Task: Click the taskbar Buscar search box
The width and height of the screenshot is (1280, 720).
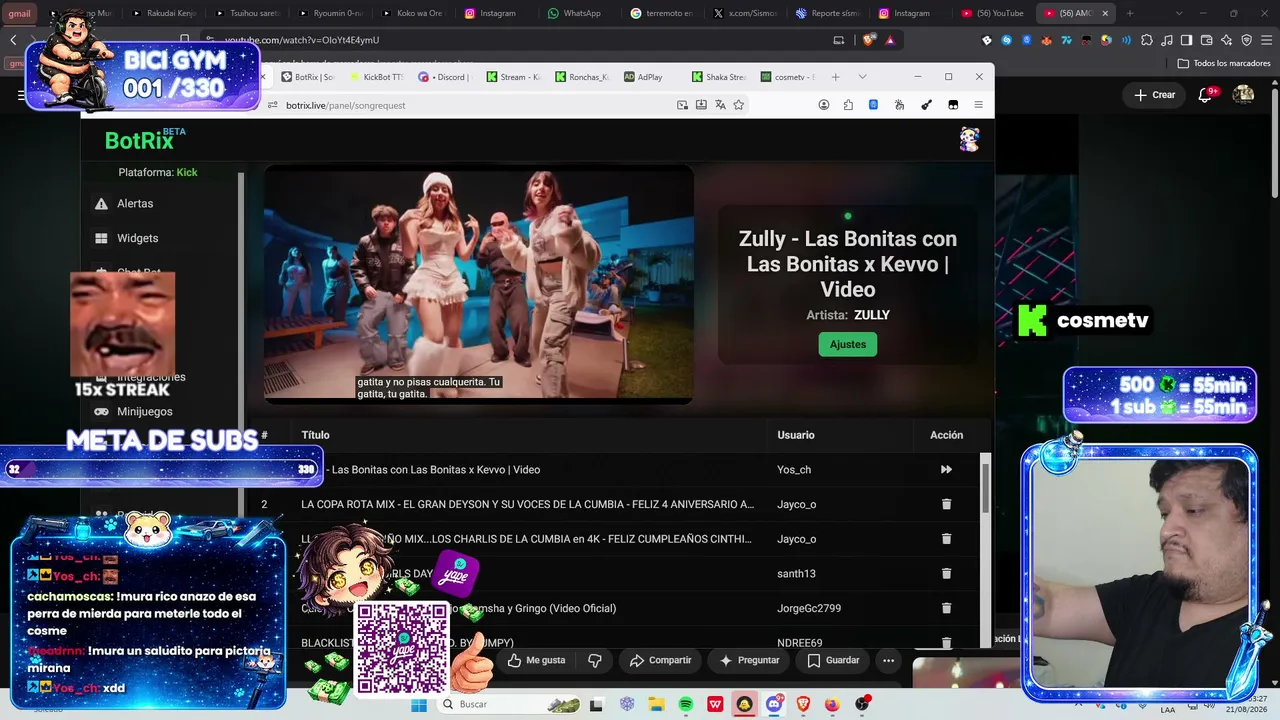Action: (x=510, y=704)
